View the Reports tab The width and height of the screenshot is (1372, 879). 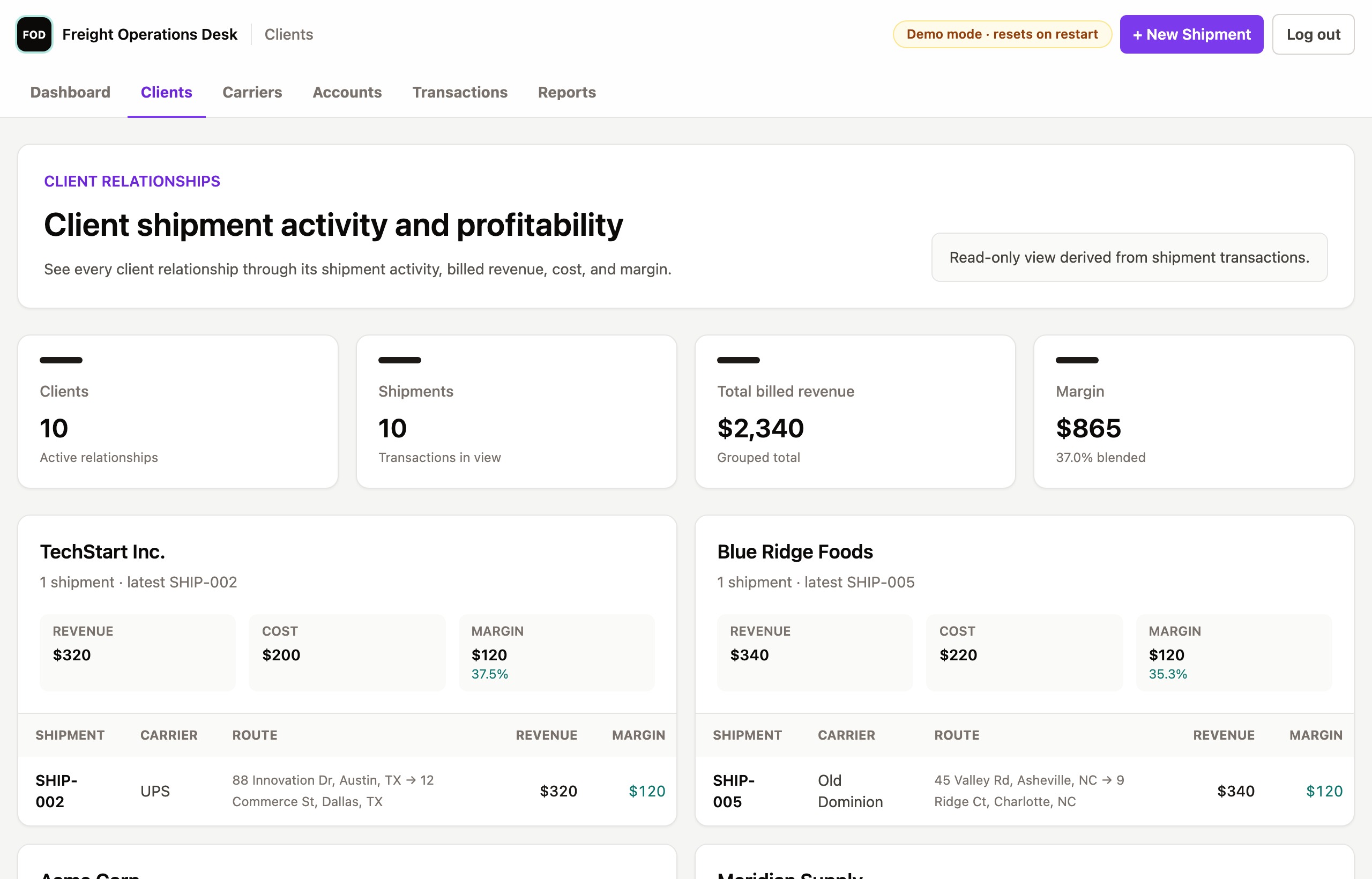[566, 93]
